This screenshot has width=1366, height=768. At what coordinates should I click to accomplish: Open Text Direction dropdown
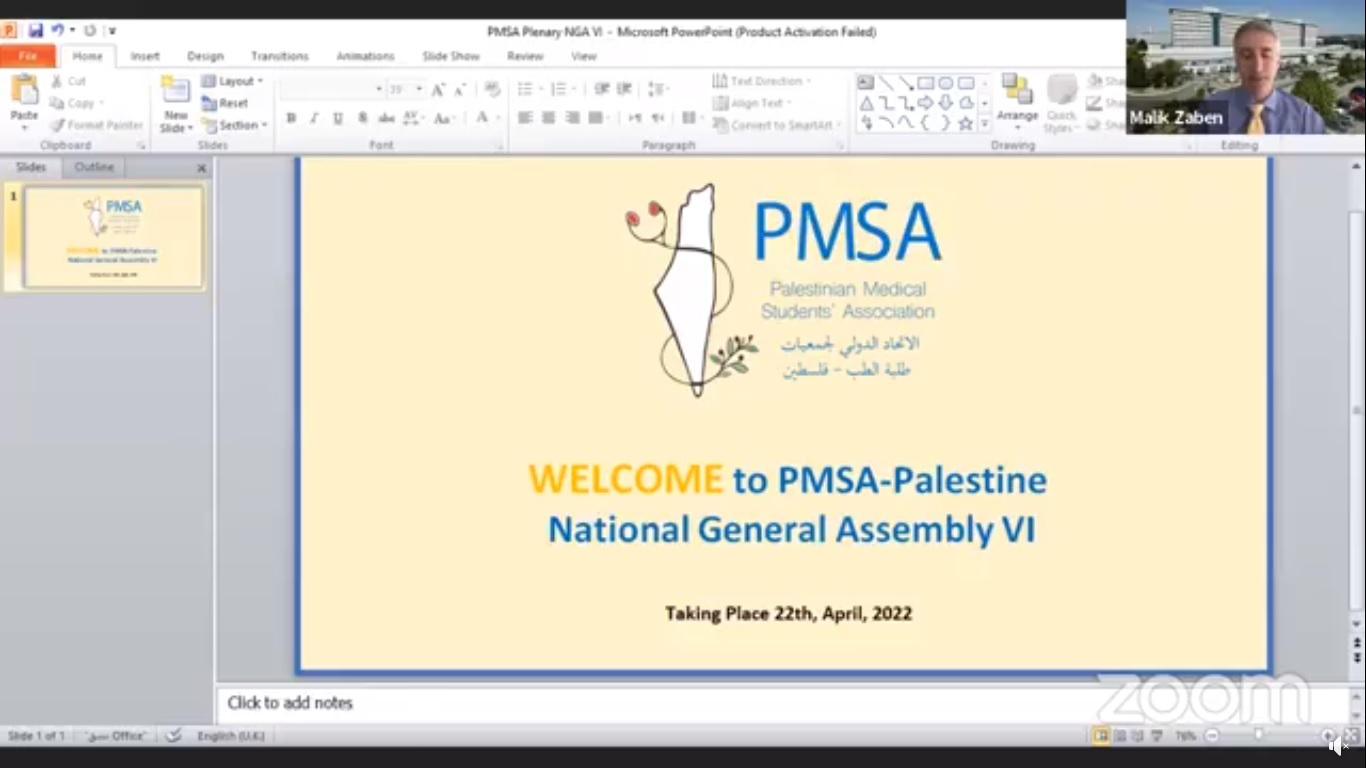(762, 81)
